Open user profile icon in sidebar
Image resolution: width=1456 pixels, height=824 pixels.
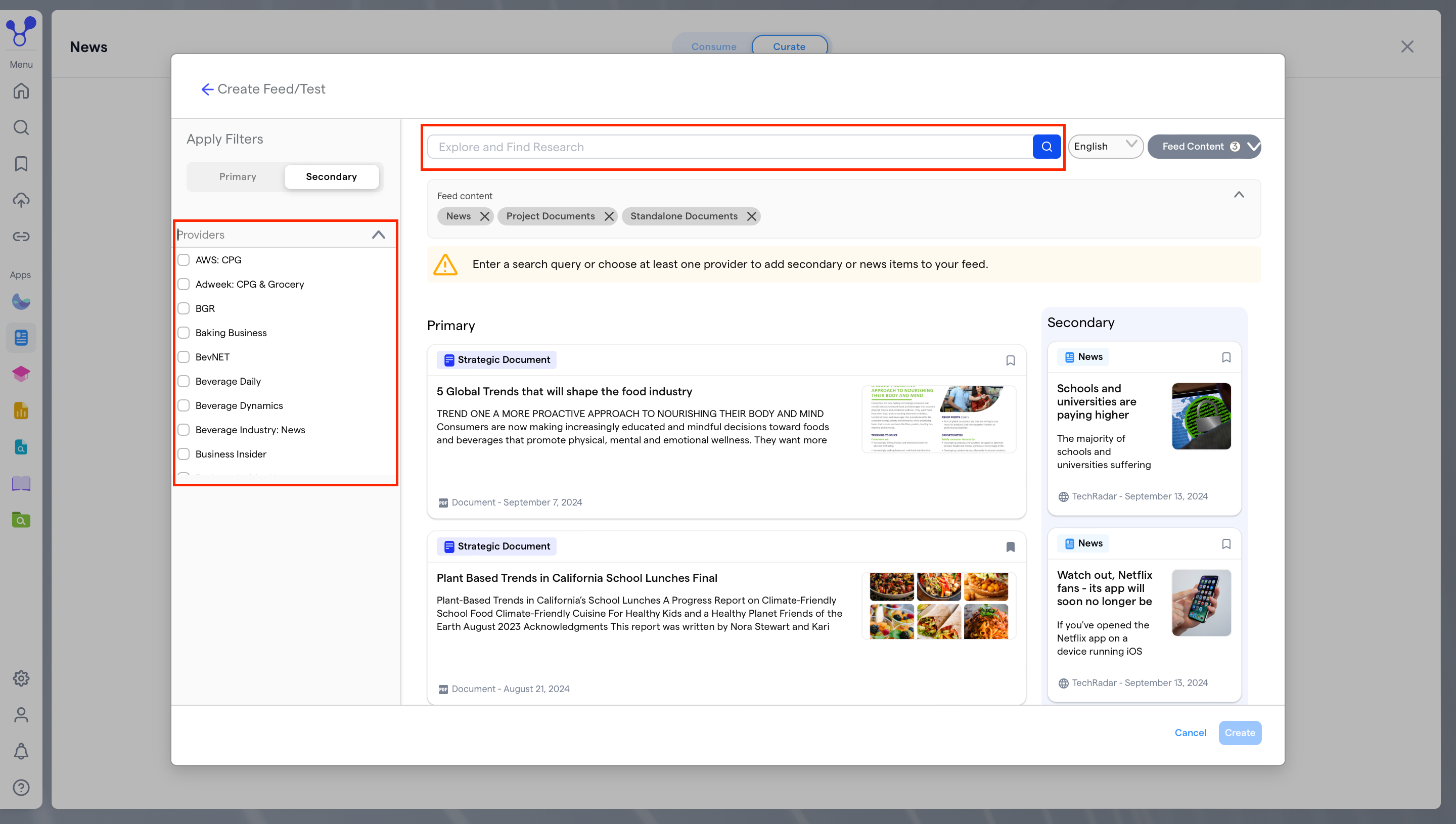[x=21, y=715]
